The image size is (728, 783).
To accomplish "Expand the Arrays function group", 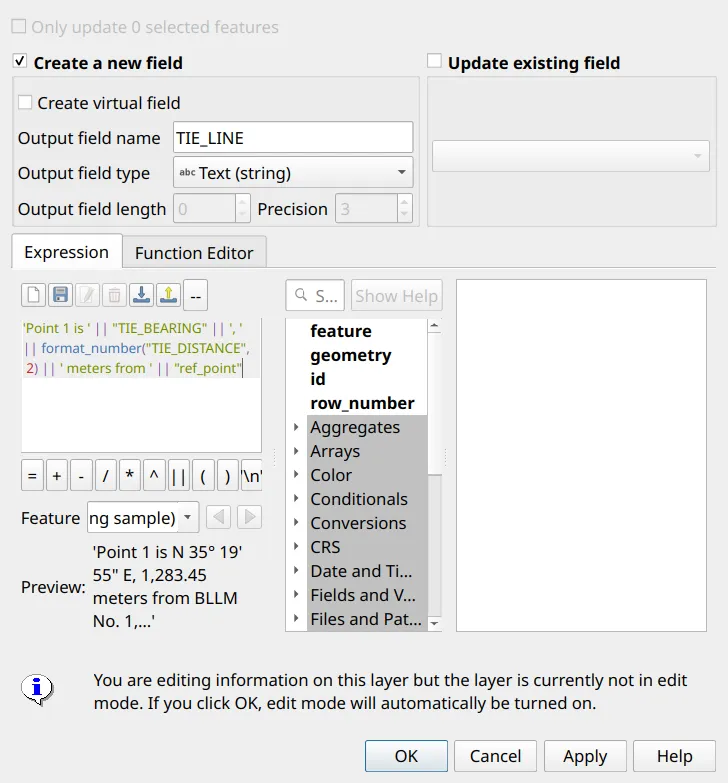I will pos(296,451).
